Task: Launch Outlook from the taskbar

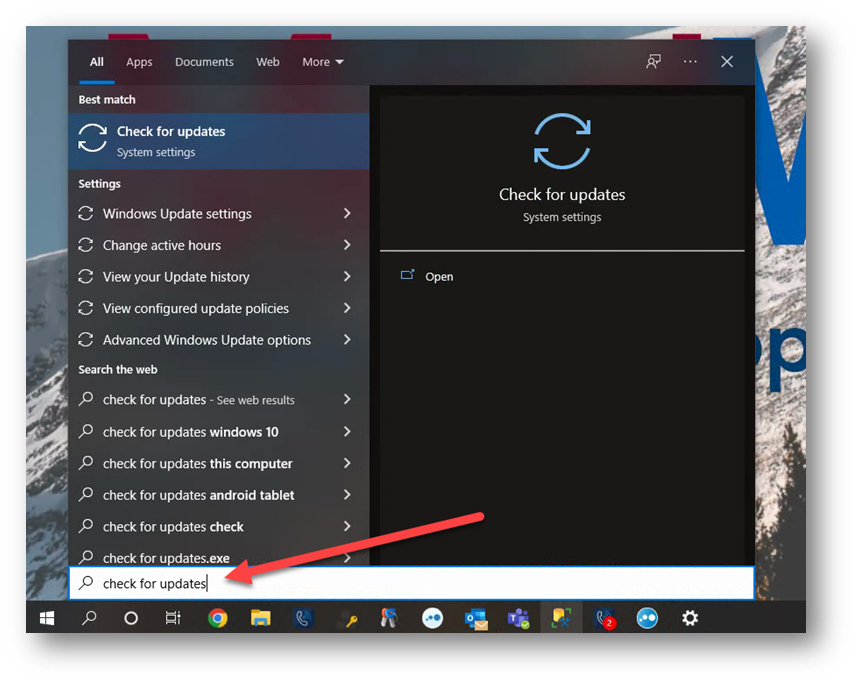Action: (x=475, y=618)
